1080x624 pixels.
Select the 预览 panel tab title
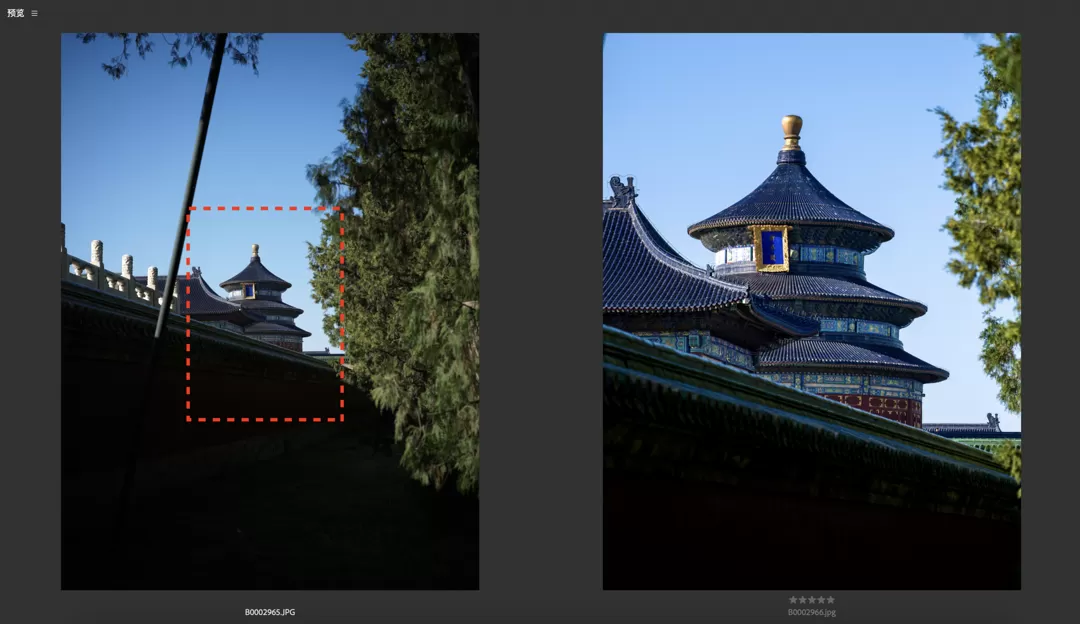point(15,13)
